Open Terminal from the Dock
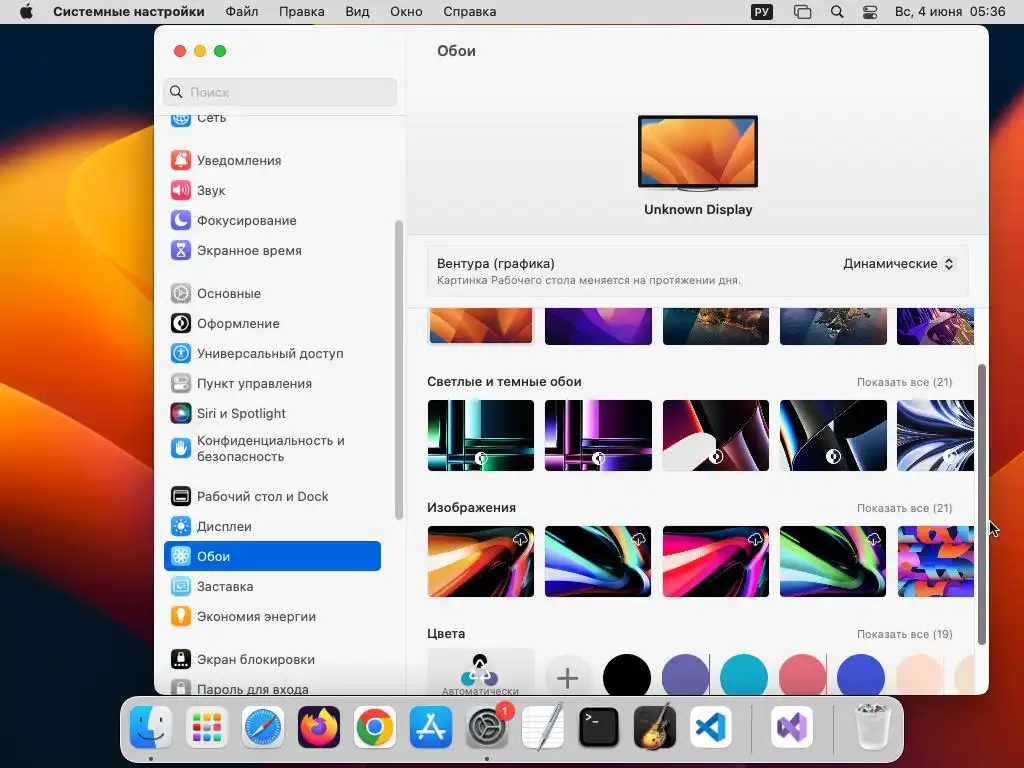This screenshot has width=1024, height=768. [x=599, y=727]
